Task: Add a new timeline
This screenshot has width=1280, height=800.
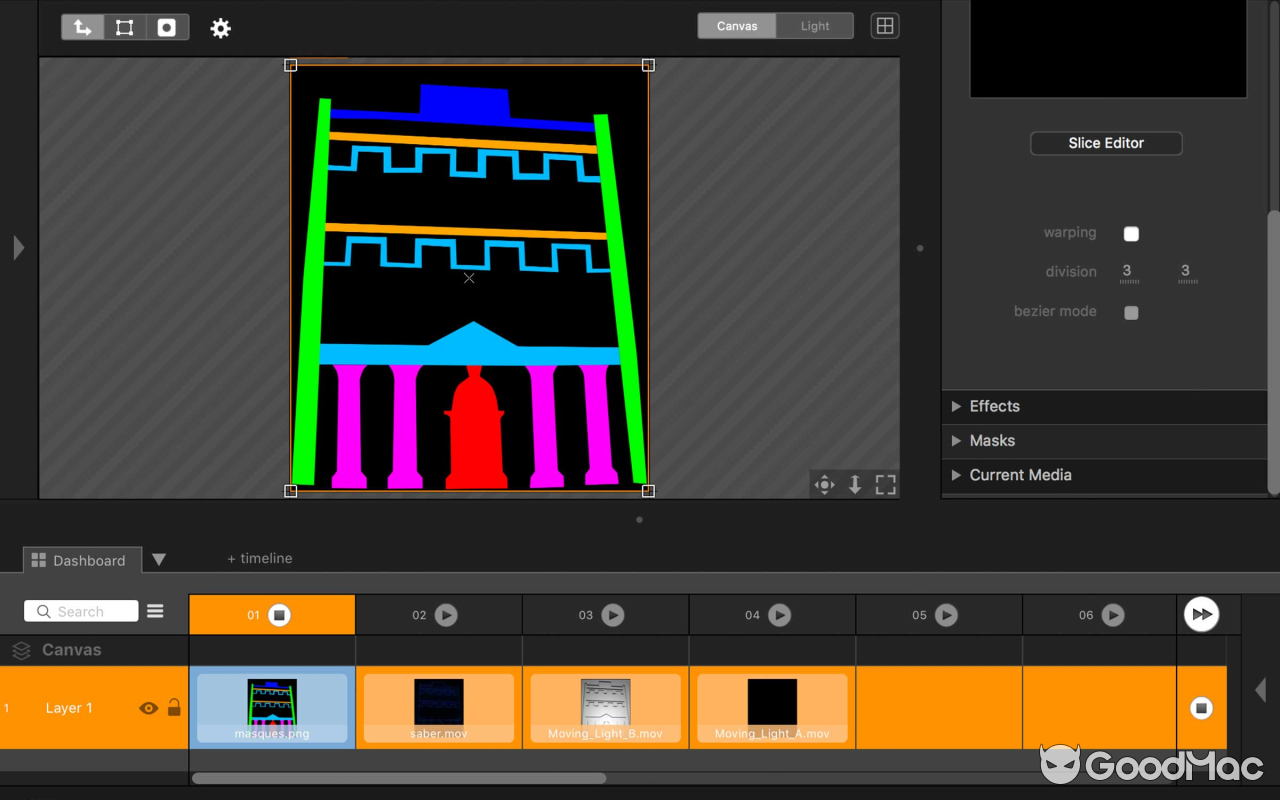Action: pyautogui.click(x=260, y=558)
